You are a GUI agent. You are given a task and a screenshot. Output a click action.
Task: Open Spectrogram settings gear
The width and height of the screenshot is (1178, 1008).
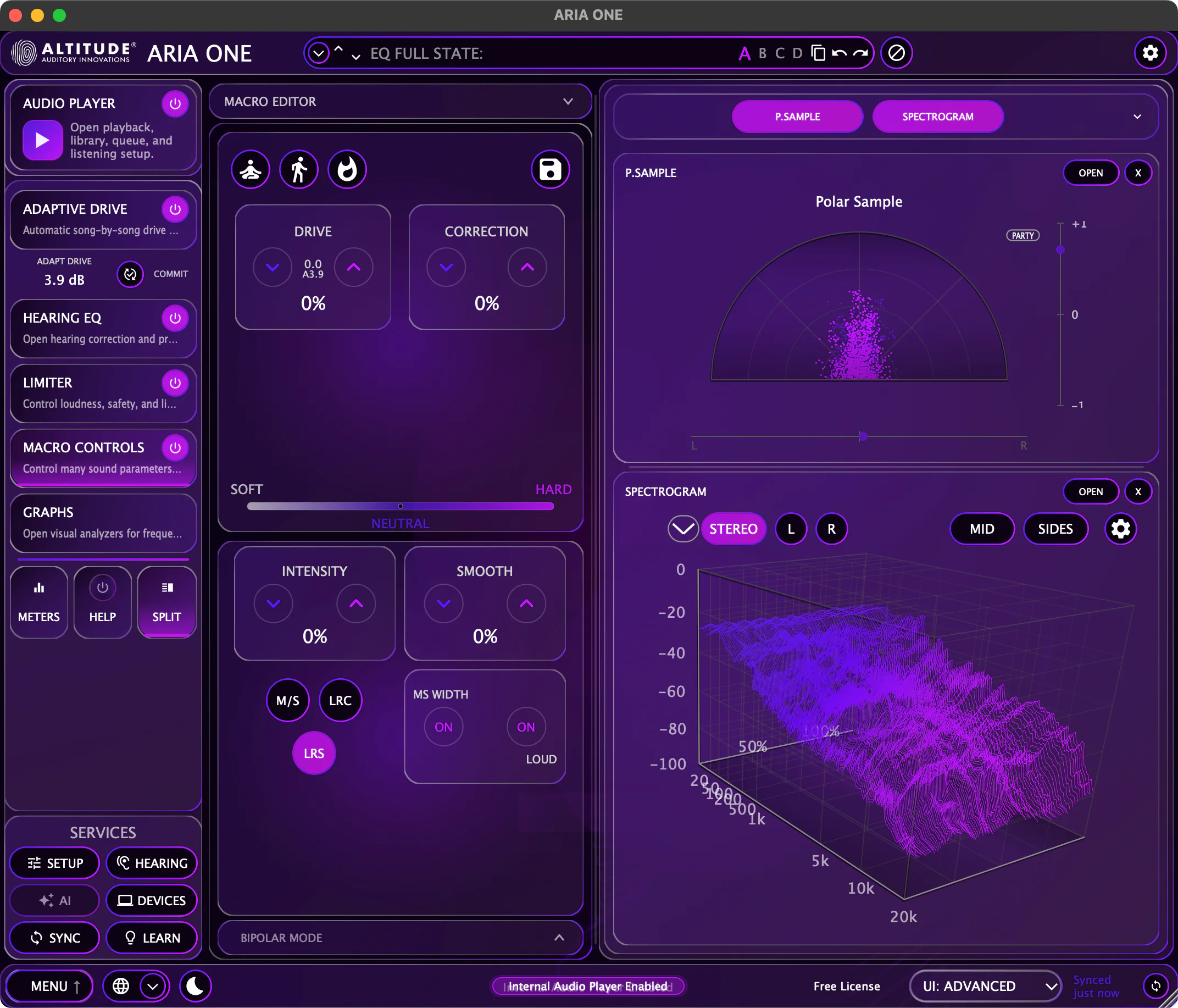tap(1120, 529)
